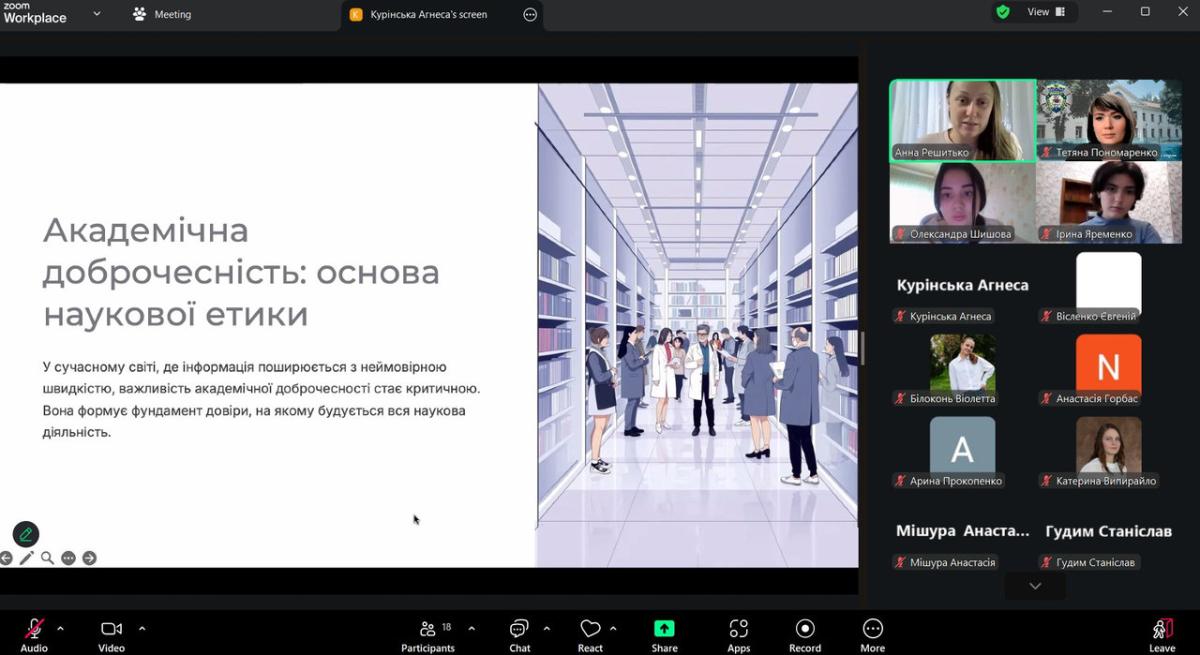Leave the meeting
The width and height of the screenshot is (1200, 655).
pos(1162,634)
